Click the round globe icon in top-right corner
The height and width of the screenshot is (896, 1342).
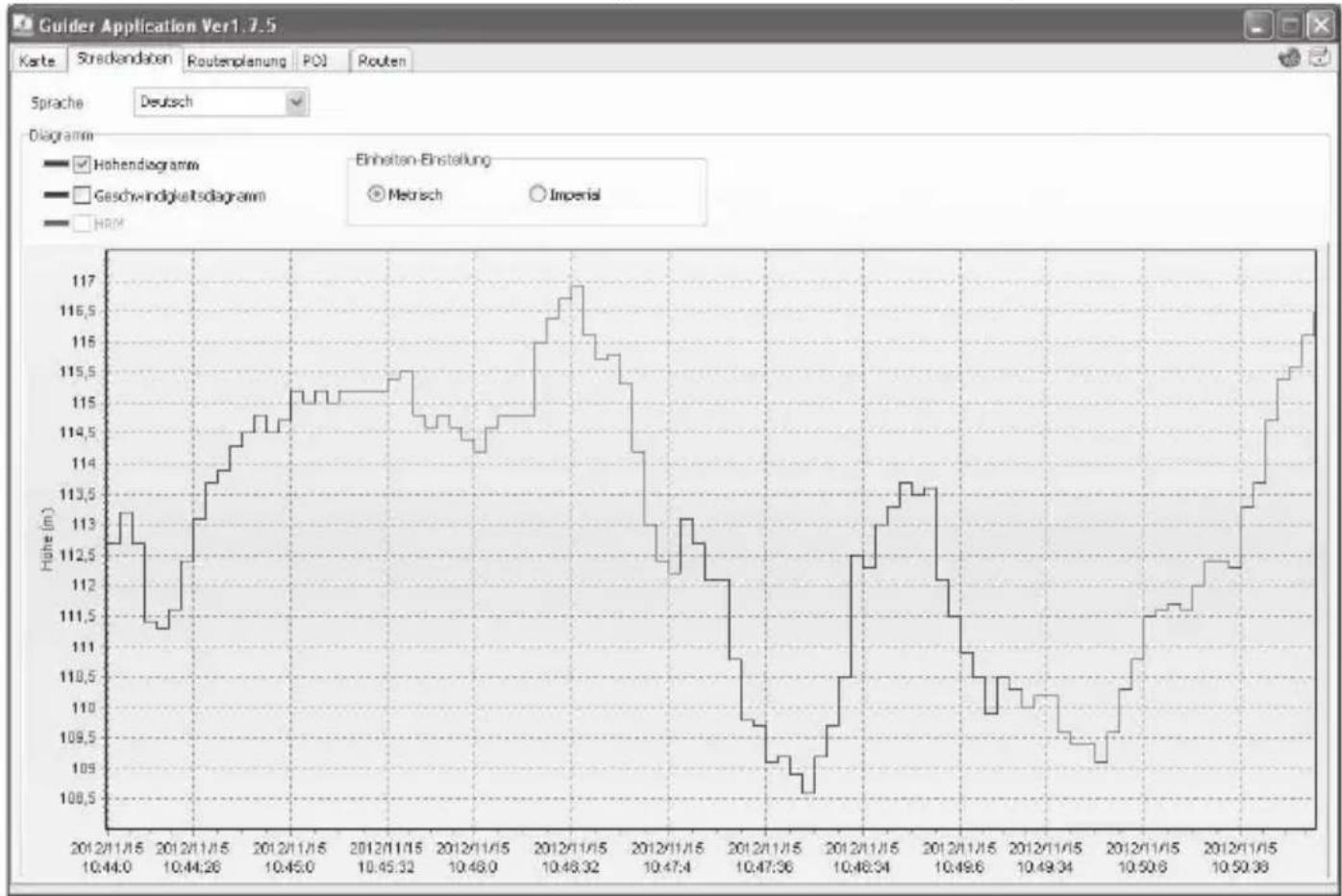point(1289,59)
